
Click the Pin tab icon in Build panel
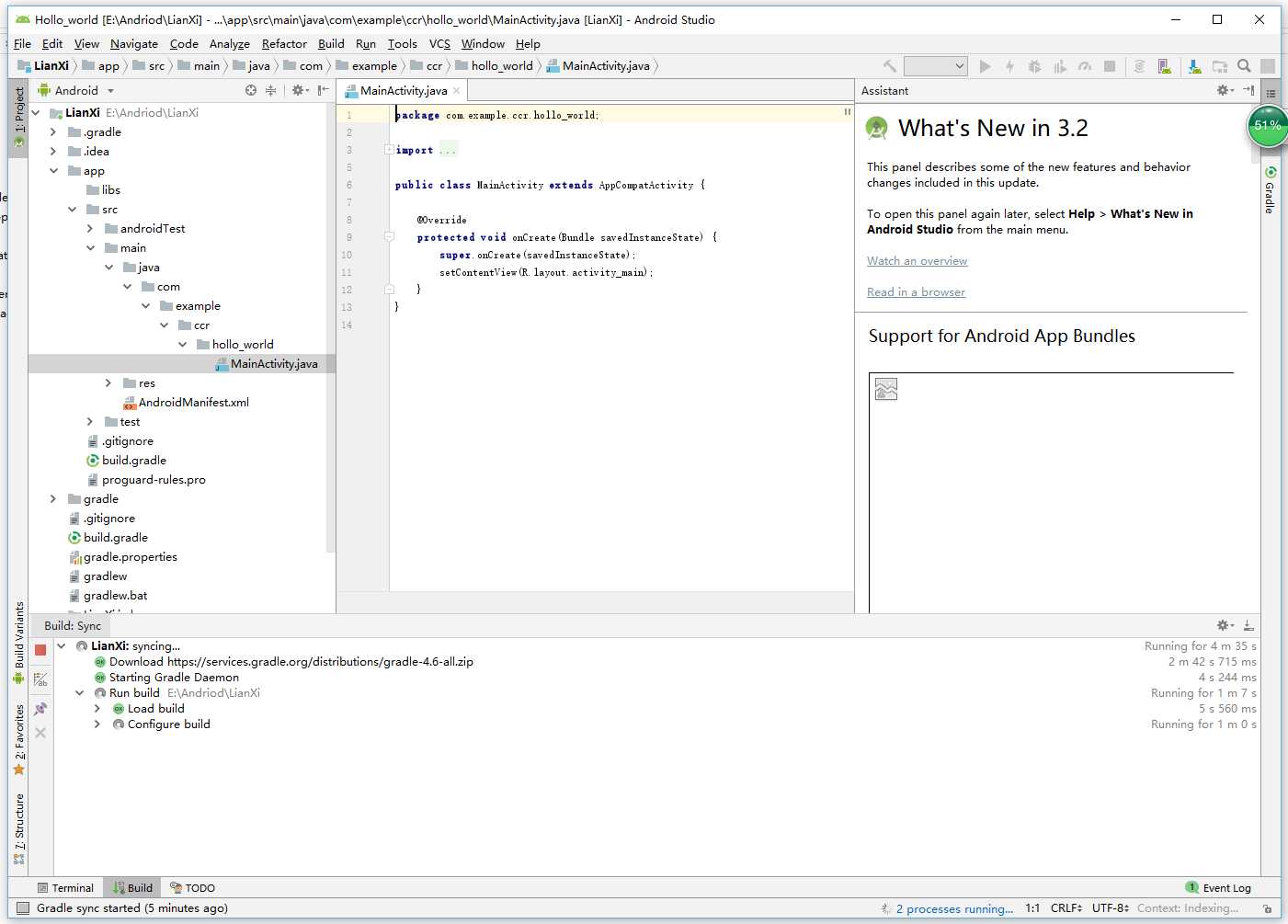(40, 709)
